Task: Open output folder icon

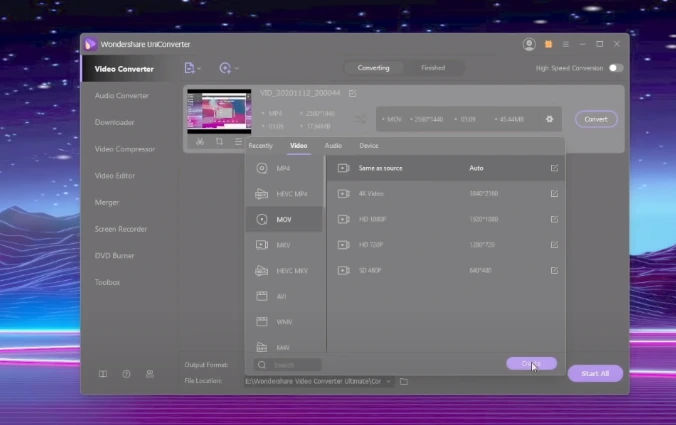Action: pyautogui.click(x=404, y=381)
